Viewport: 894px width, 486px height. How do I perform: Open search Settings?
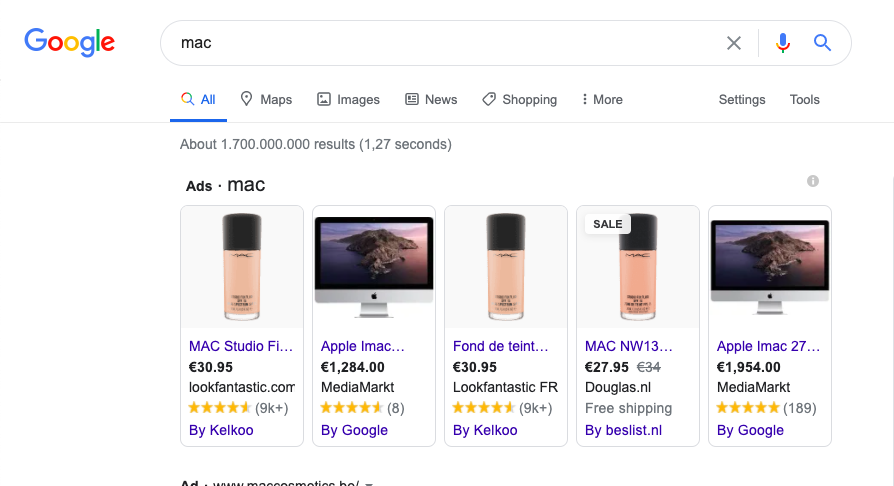click(742, 100)
